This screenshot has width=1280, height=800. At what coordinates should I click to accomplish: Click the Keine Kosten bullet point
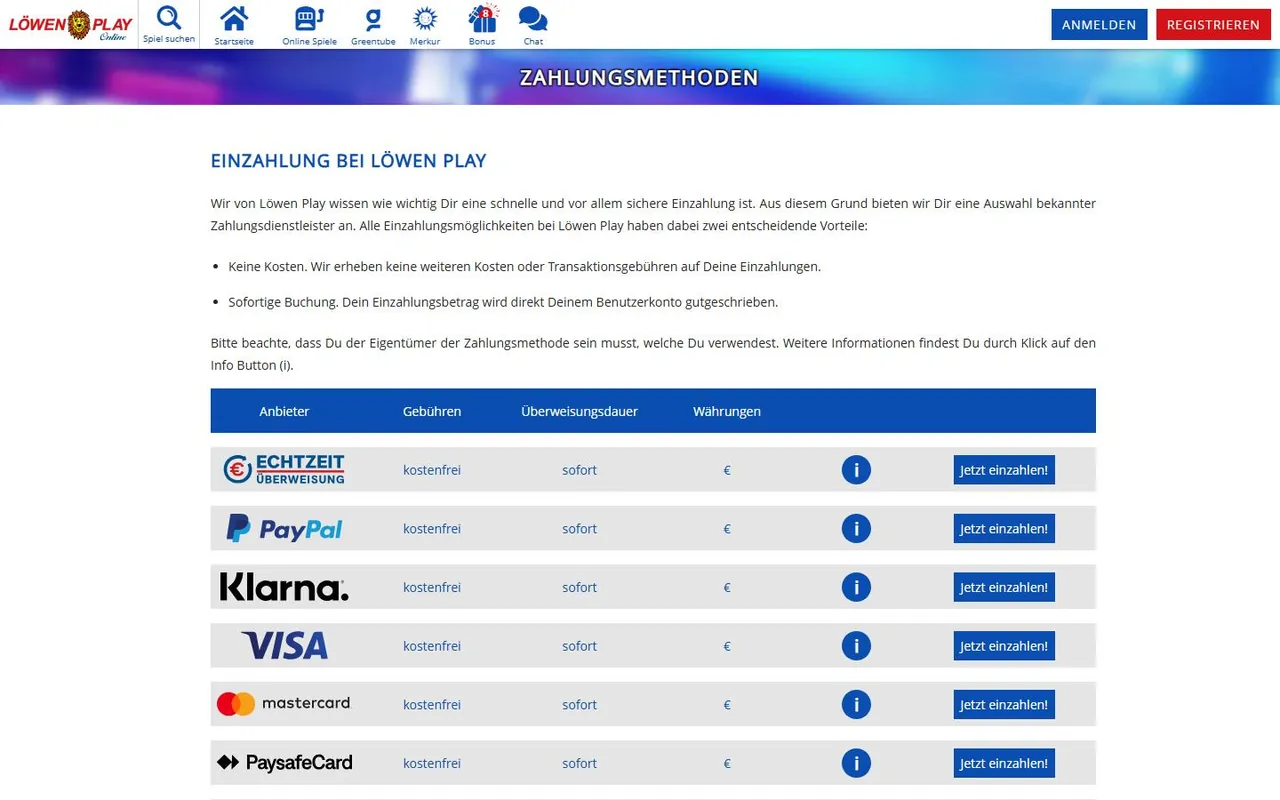click(524, 267)
